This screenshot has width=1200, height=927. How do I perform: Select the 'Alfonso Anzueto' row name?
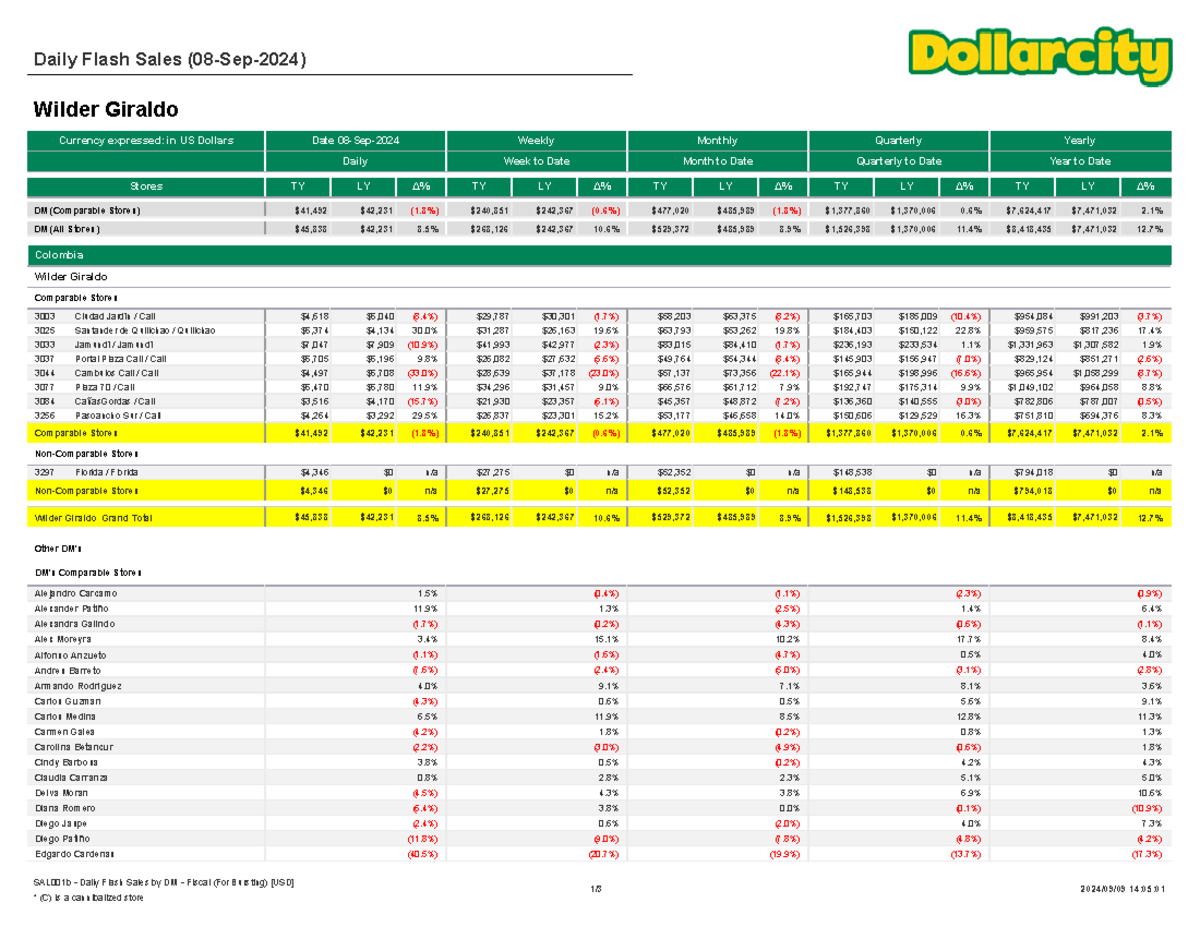71,654
